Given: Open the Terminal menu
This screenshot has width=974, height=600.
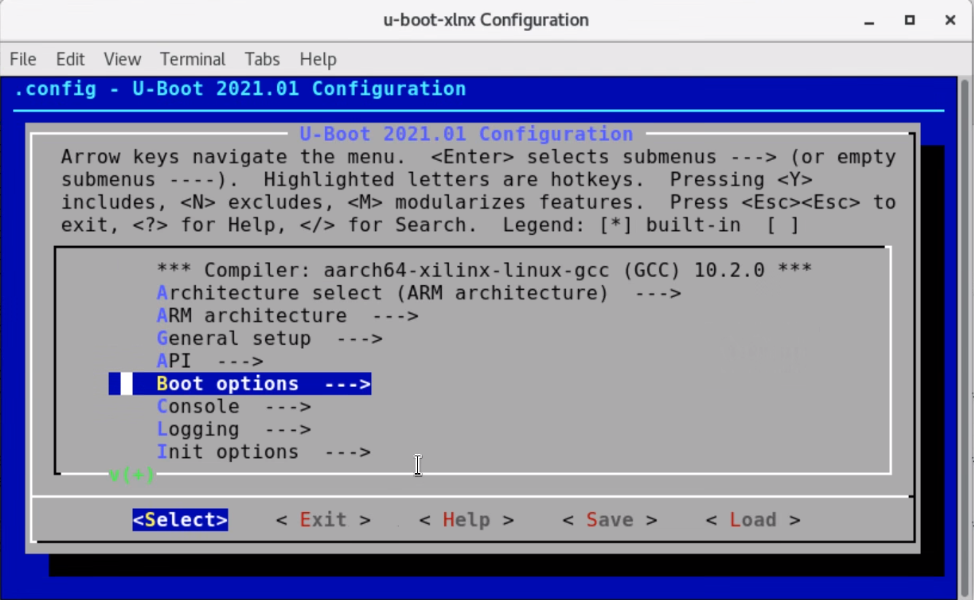Looking at the screenshot, I should (x=192, y=59).
